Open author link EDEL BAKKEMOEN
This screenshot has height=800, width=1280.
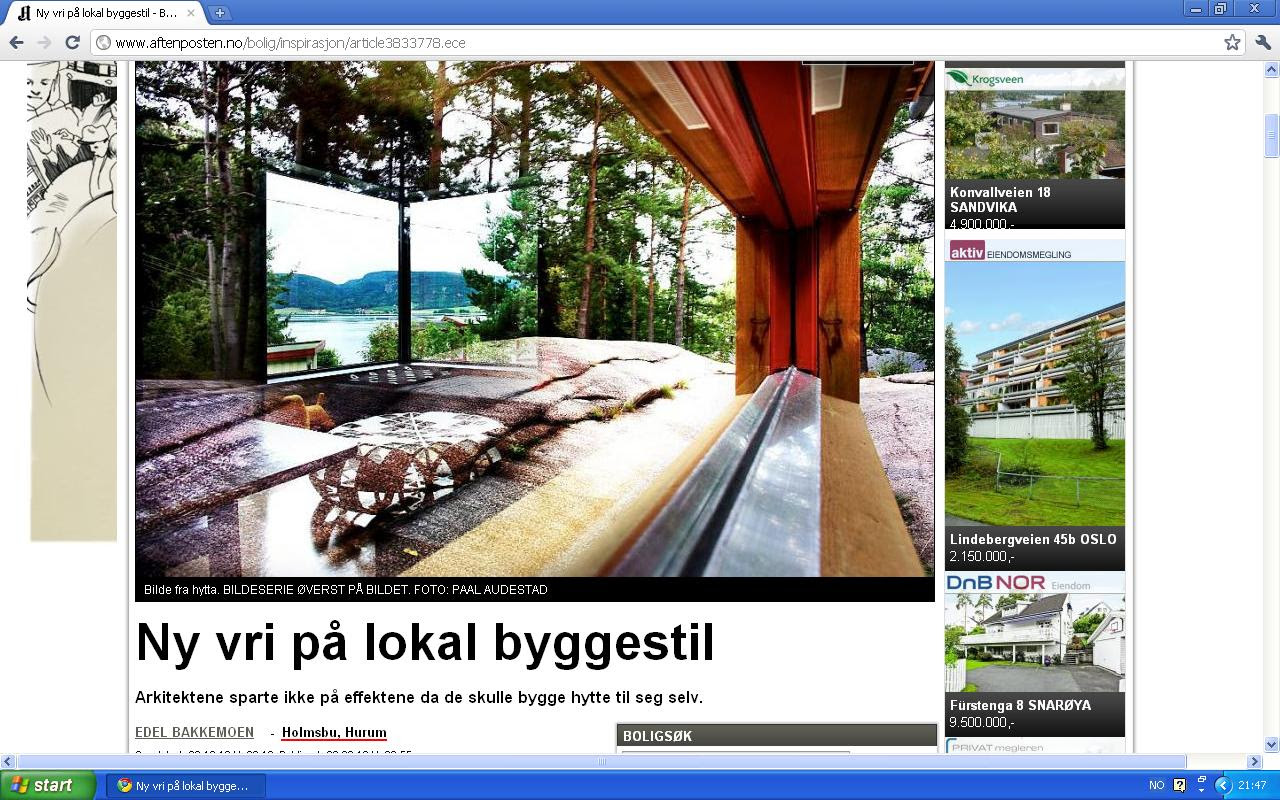(194, 732)
